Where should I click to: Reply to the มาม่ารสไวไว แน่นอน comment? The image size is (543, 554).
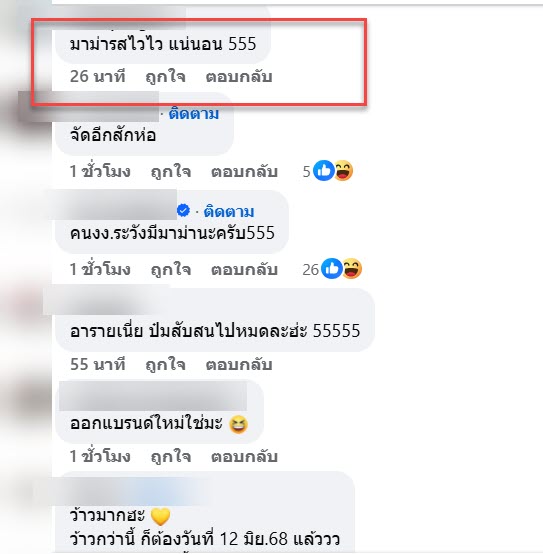[x=239, y=77]
